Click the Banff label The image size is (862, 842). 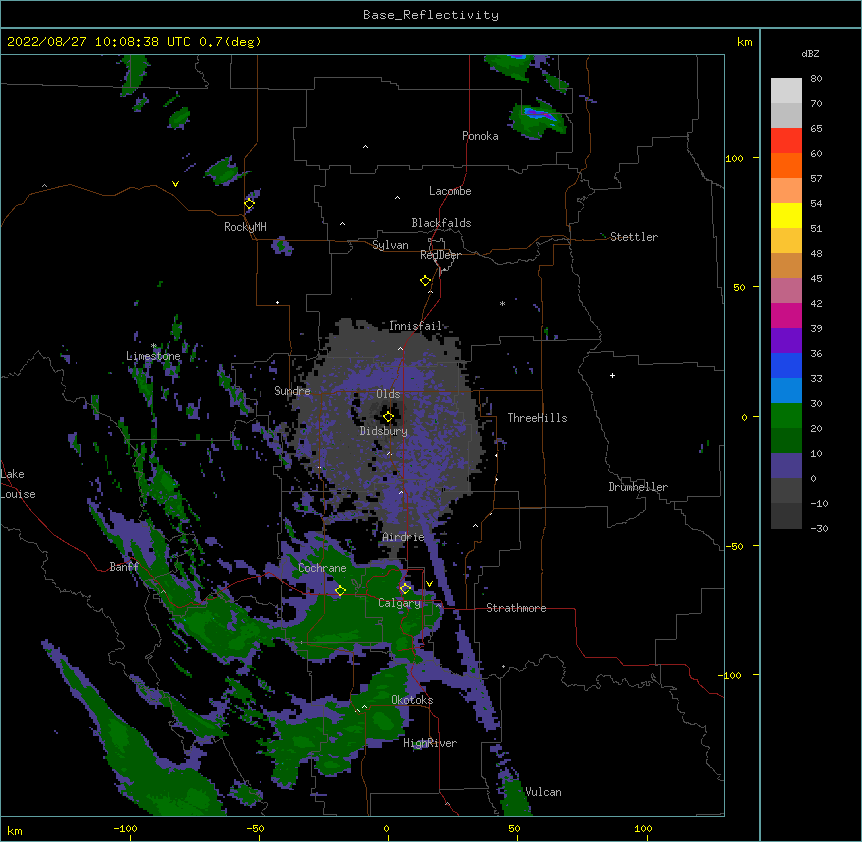click(124, 567)
